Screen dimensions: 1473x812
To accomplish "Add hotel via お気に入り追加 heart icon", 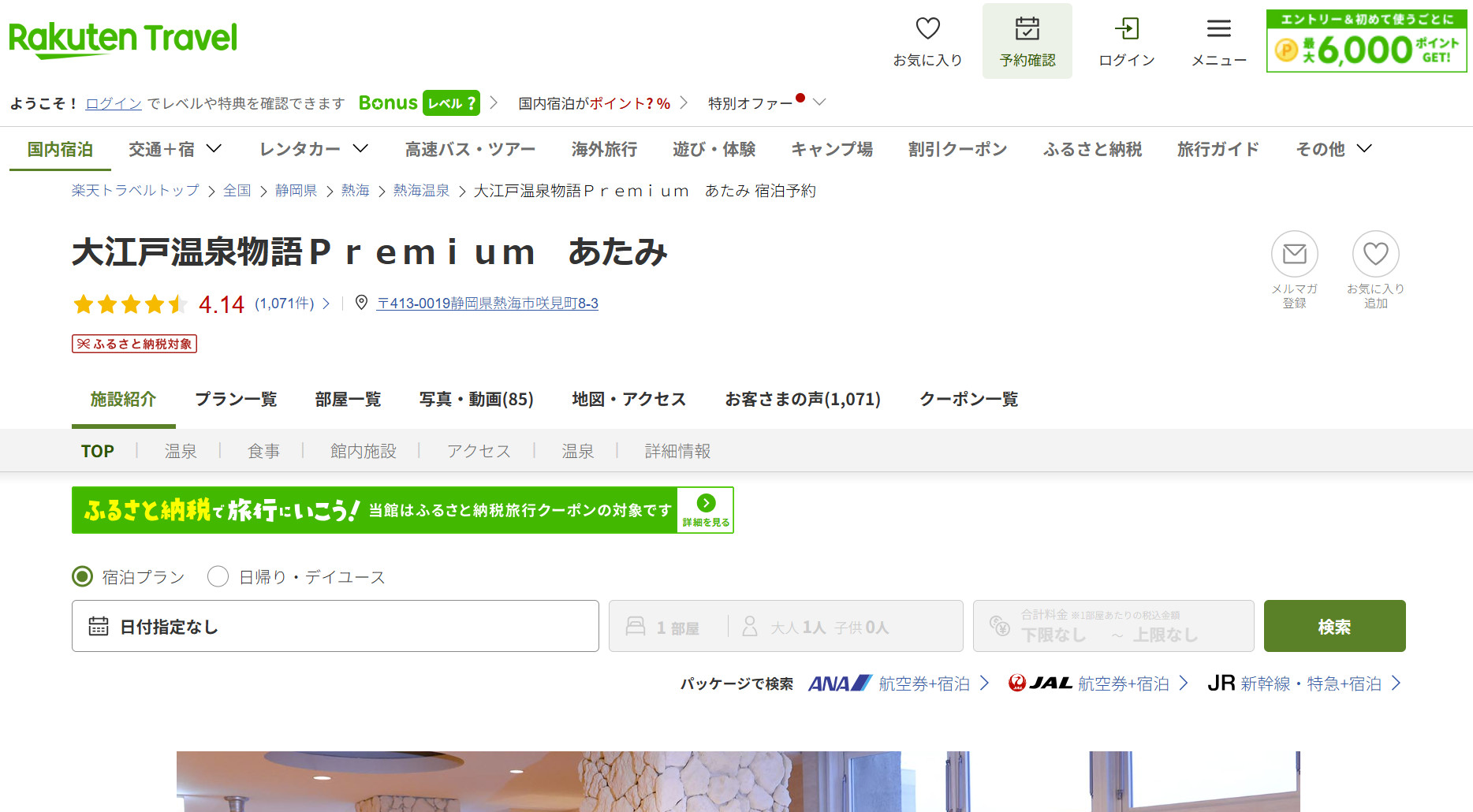I will [x=1375, y=254].
